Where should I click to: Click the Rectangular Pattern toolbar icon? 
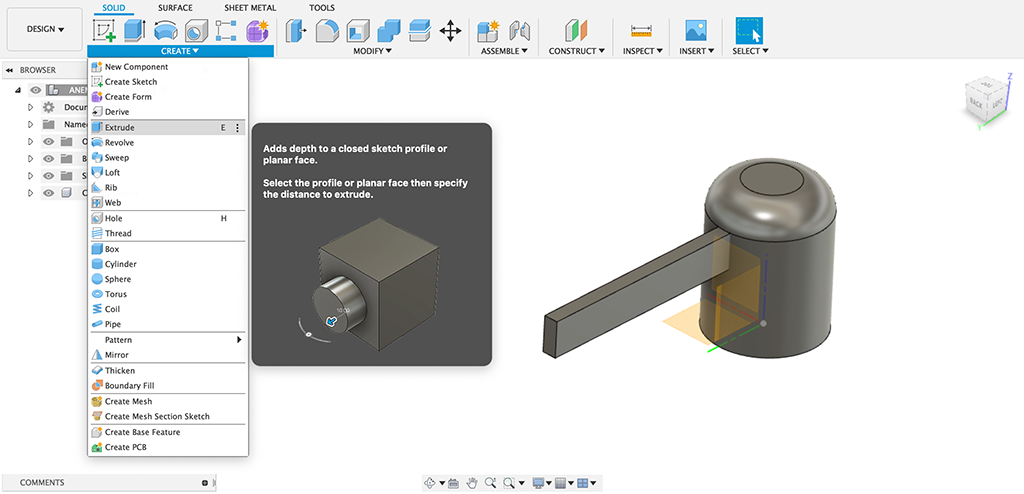pyautogui.click(x=225, y=31)
